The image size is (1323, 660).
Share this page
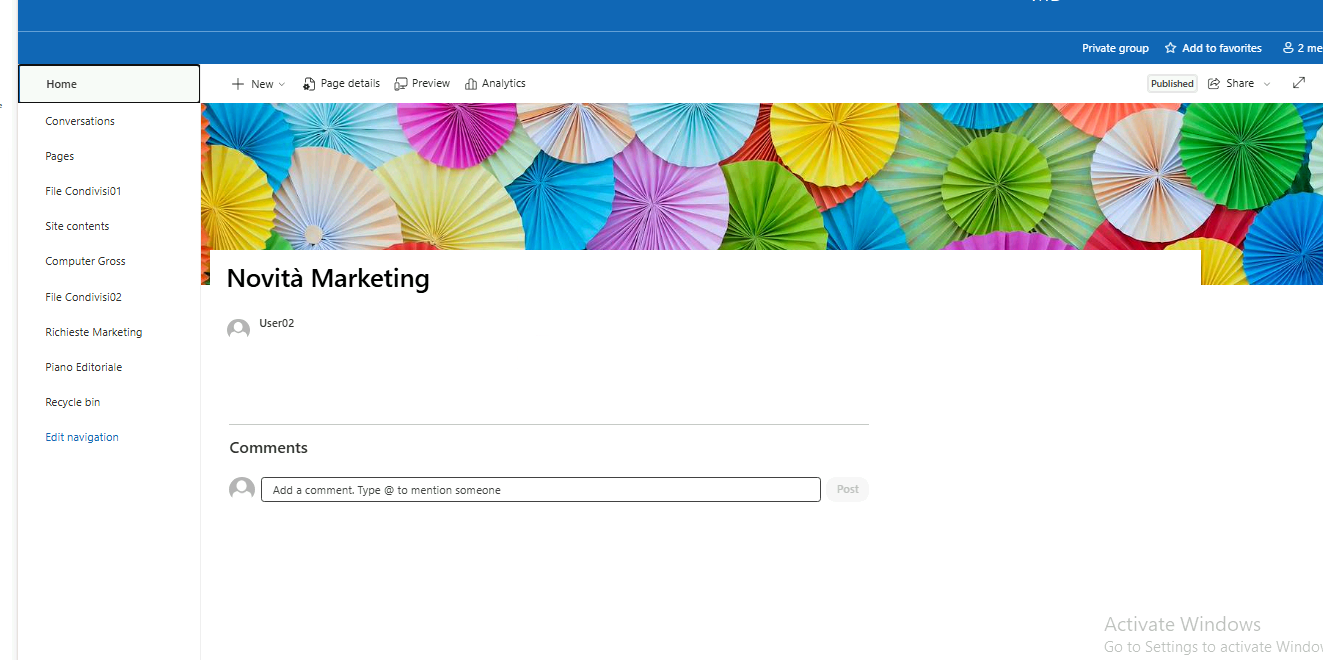click(1231, 84)
